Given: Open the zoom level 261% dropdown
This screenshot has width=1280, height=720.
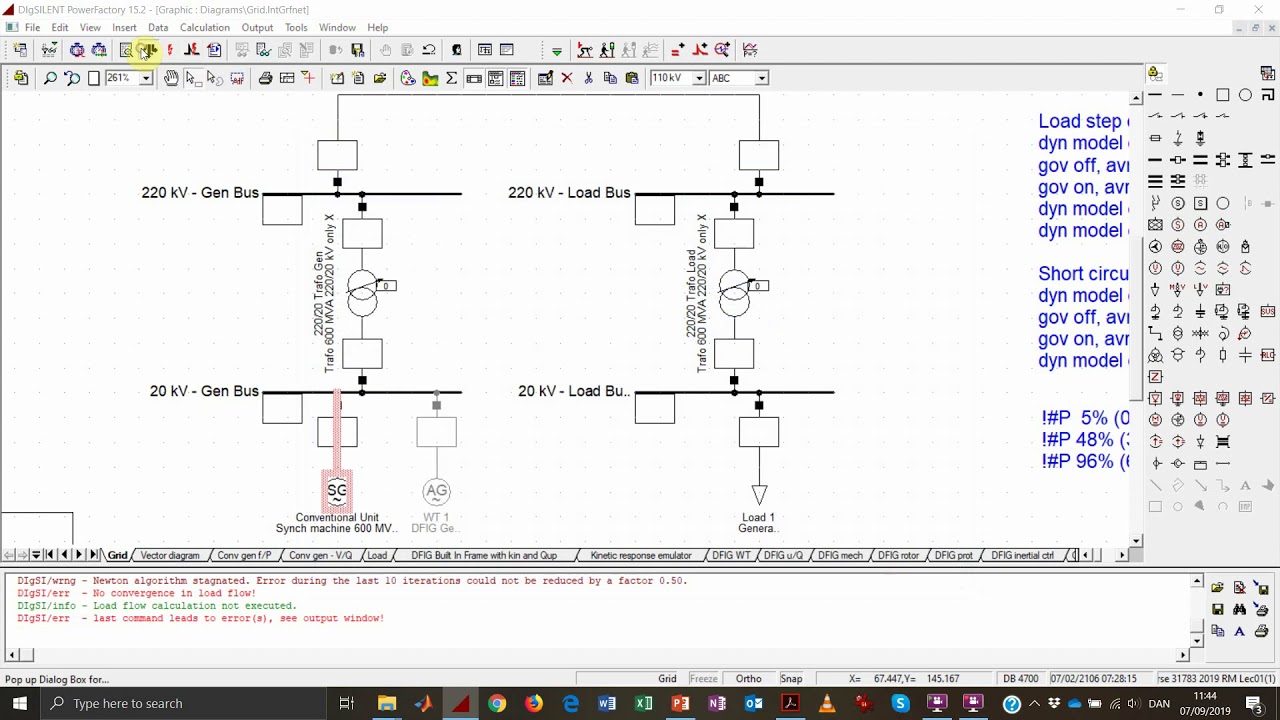Looking at the screenshot, I should (145, 78).
